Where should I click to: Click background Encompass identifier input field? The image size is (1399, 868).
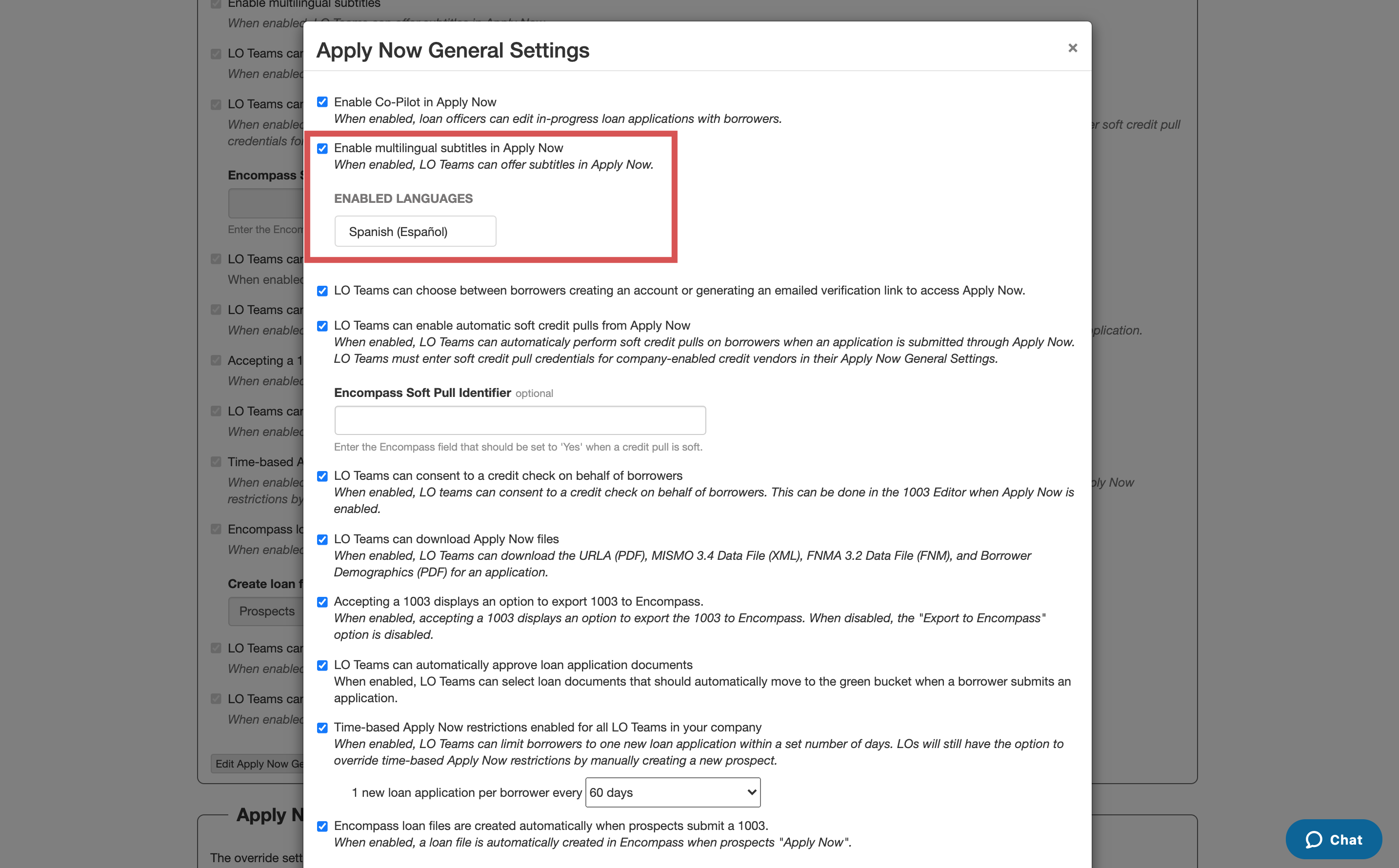click(266, 203)
